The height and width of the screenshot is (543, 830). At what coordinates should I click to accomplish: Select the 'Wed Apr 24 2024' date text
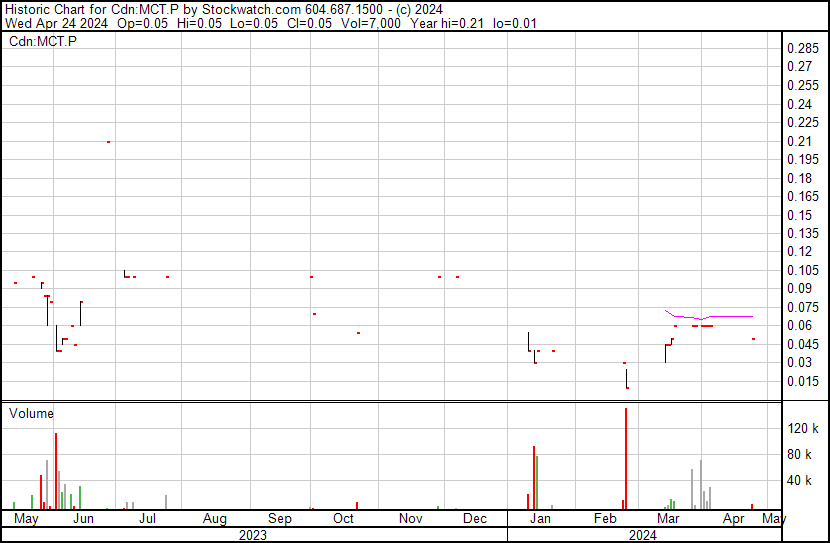(x=56, y=23)
